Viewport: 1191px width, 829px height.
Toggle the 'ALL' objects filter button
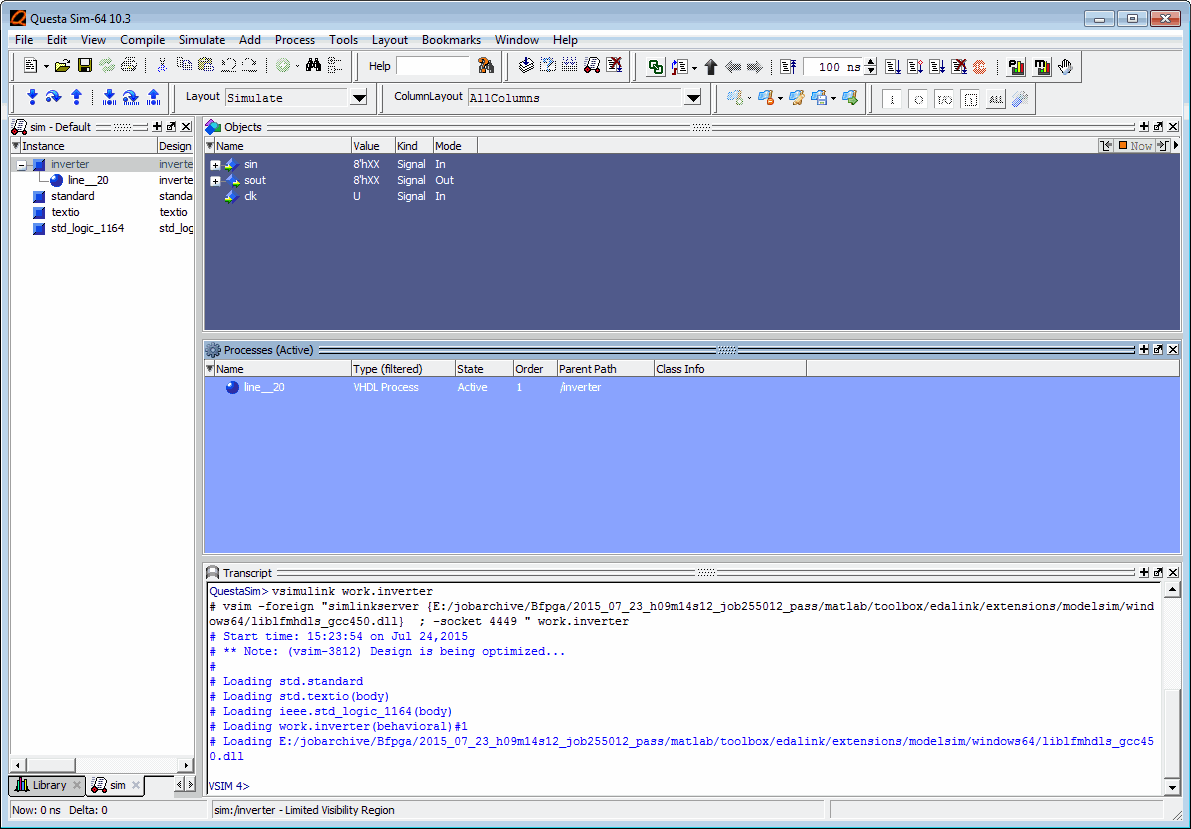click(x=995, y=99)
